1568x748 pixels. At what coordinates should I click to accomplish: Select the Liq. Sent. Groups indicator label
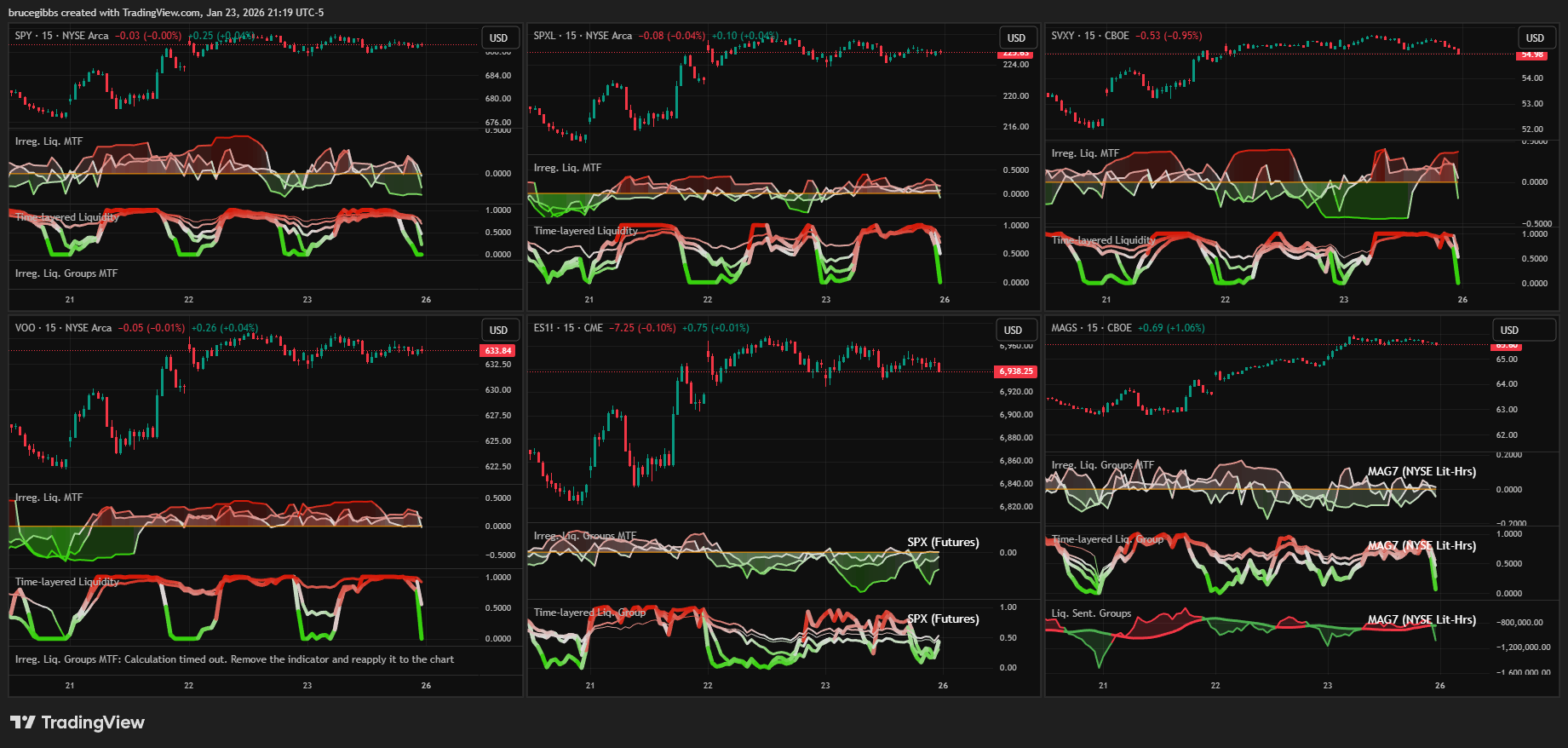point(1091,613)
